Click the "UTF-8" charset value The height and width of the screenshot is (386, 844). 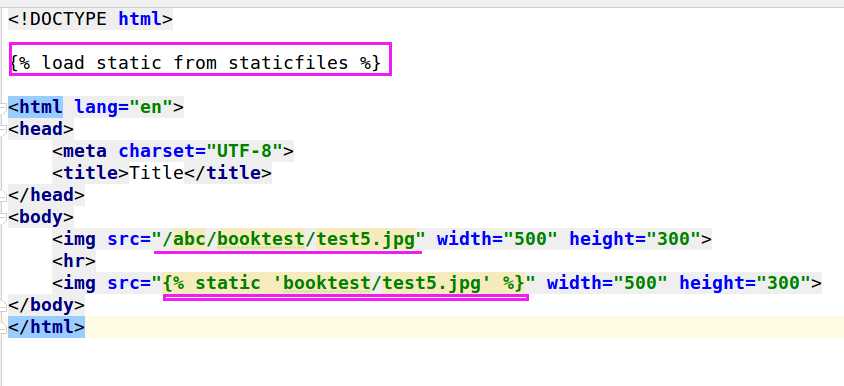[244, 151]
